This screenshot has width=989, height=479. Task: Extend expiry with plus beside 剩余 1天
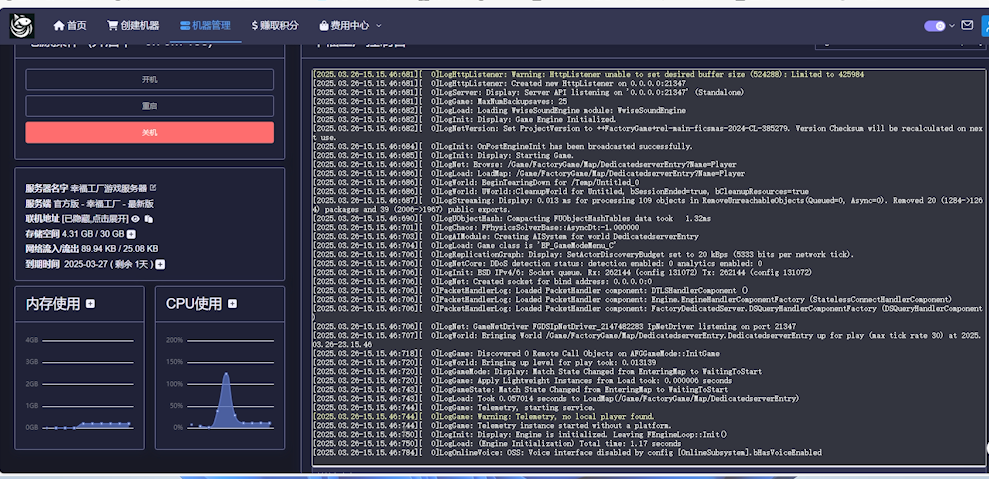(160, 264)
